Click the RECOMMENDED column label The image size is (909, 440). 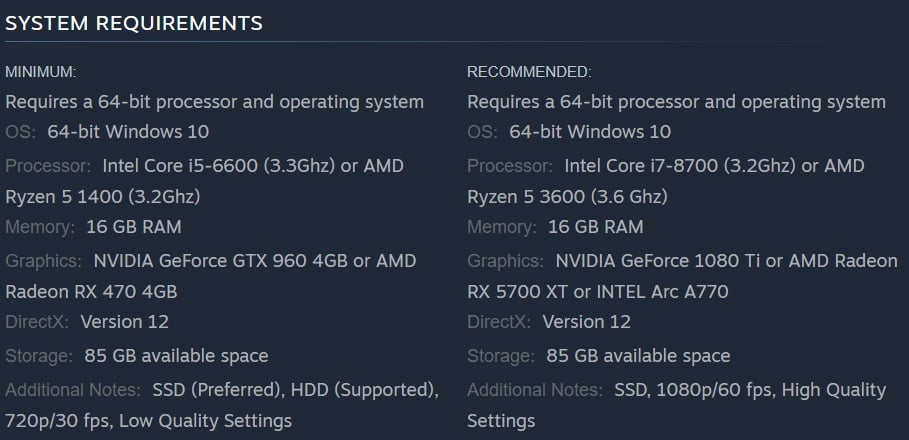529,72
